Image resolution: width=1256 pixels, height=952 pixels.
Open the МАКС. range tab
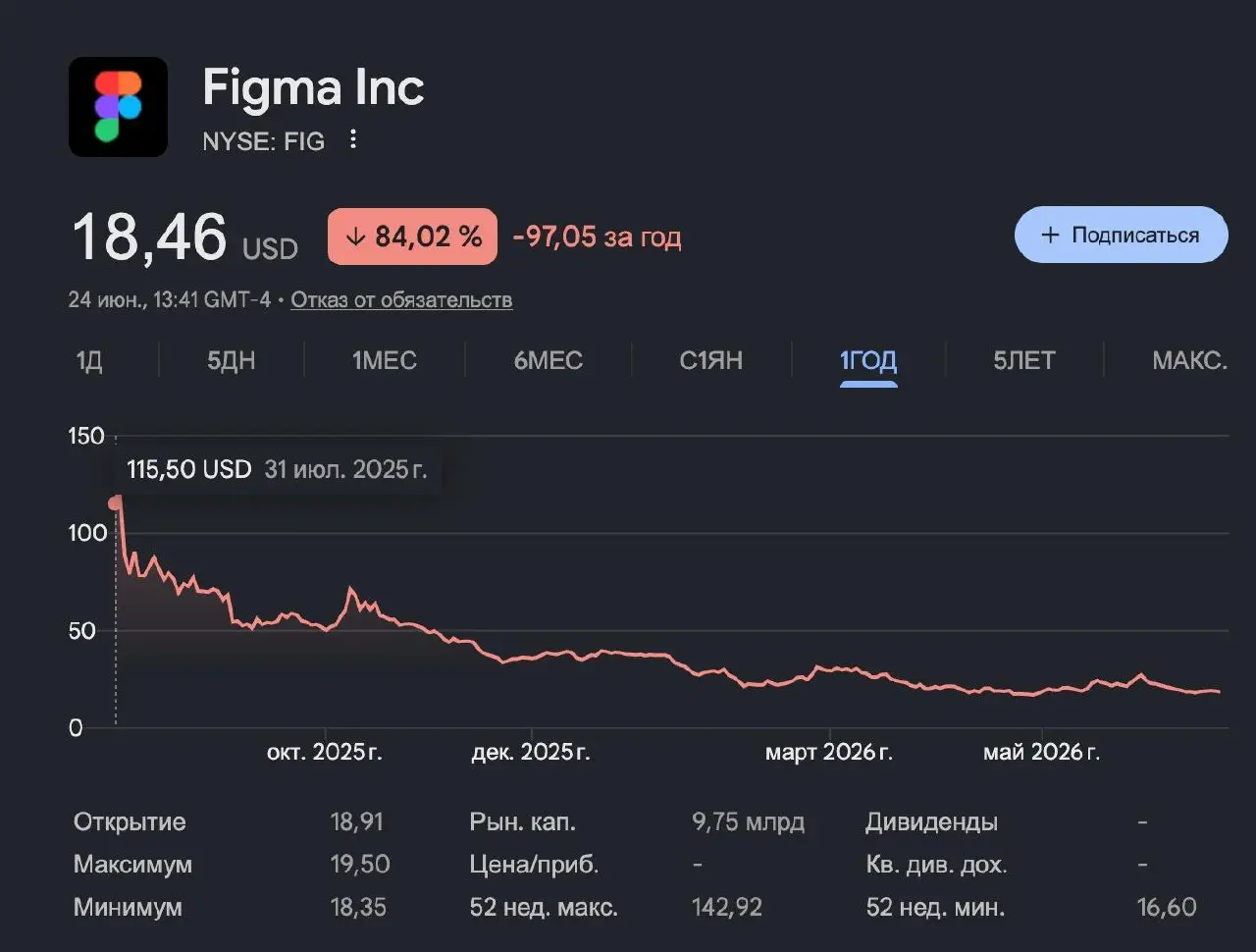(x=1189, y=360)
